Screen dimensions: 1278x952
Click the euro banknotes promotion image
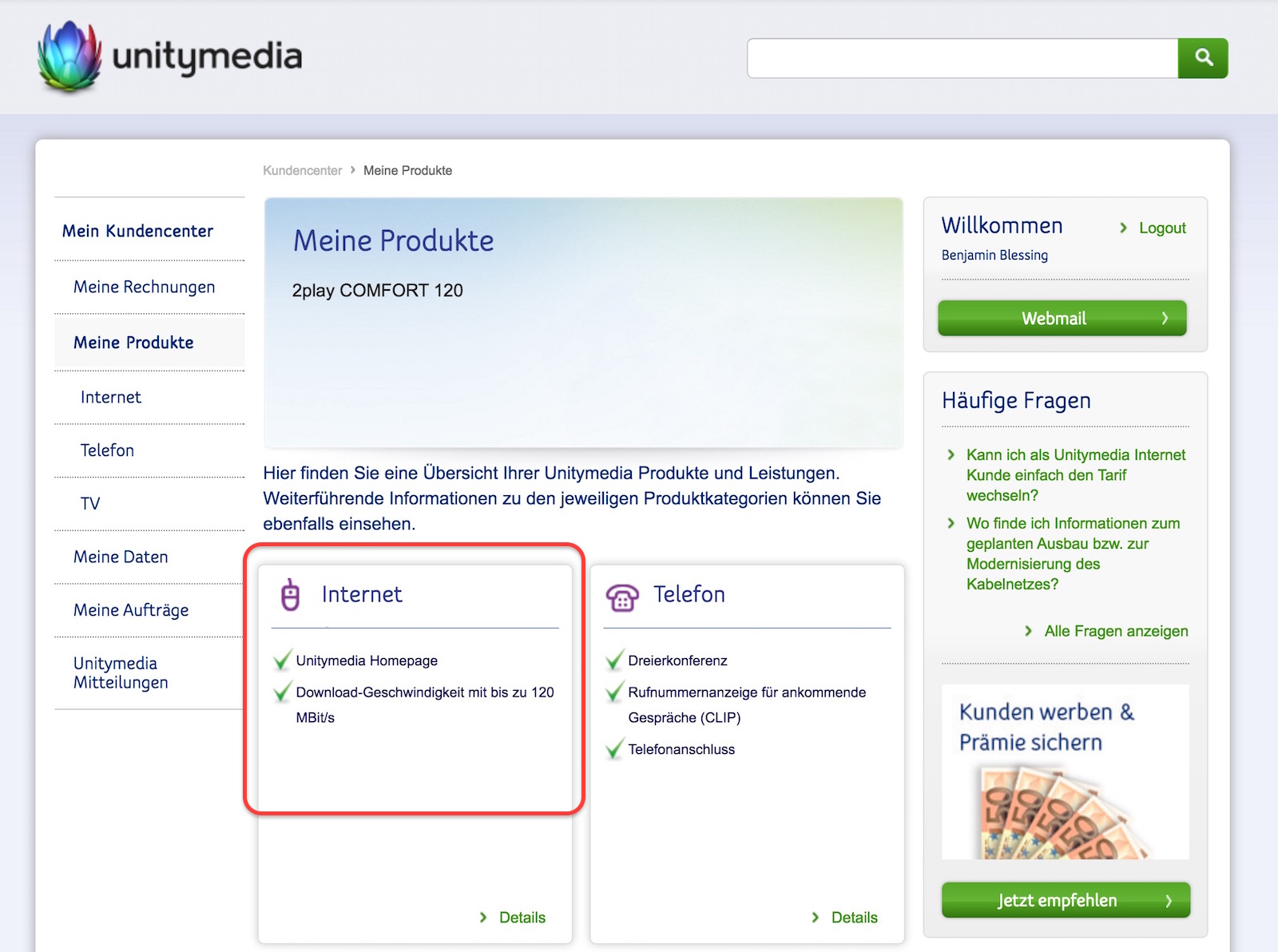pyautogui.click(x=1064, y=811)
